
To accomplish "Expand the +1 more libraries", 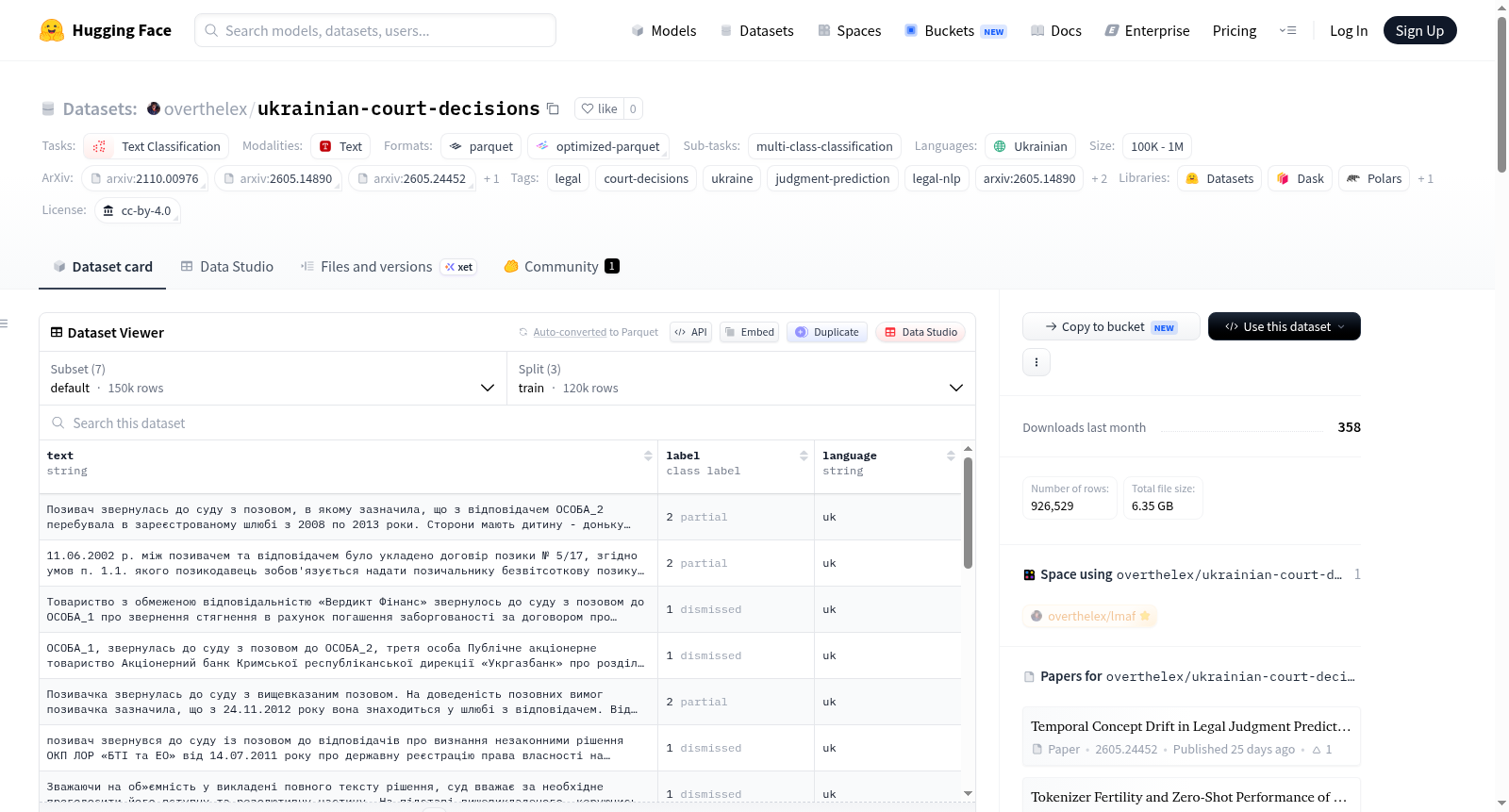I will pos(1426,178).
